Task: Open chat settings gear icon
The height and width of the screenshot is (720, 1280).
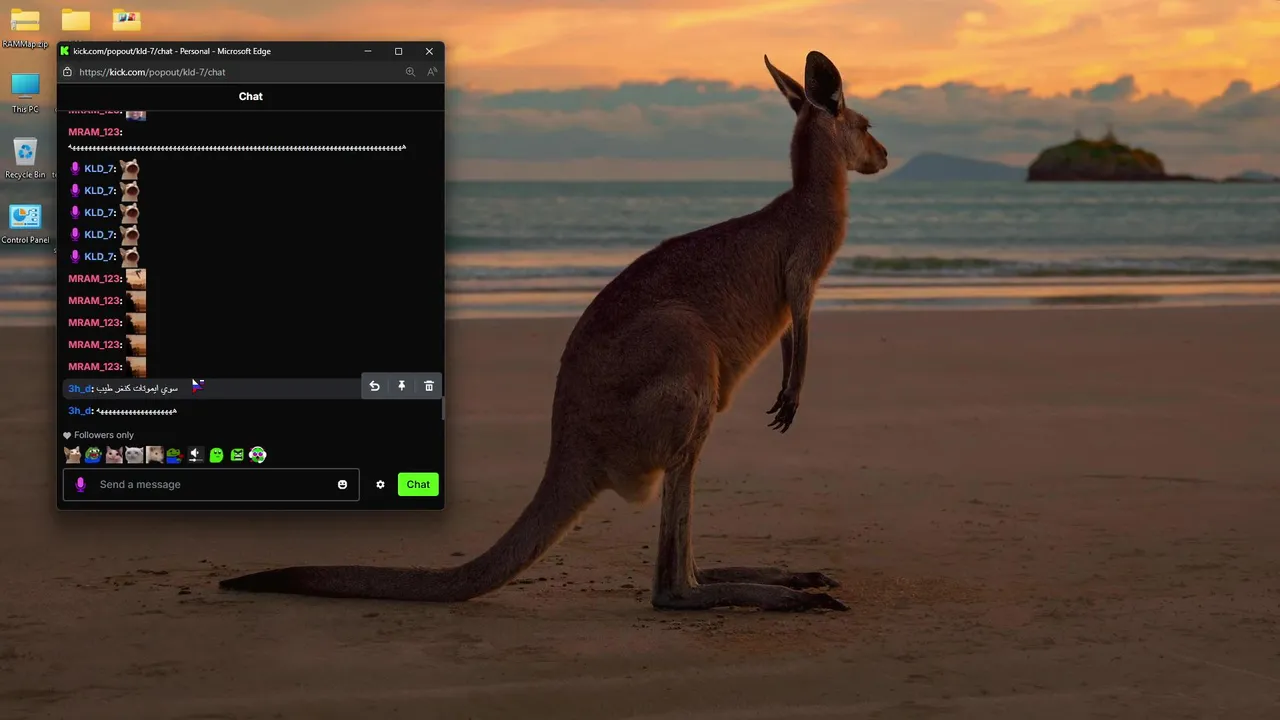Action: tap(380, 484)
